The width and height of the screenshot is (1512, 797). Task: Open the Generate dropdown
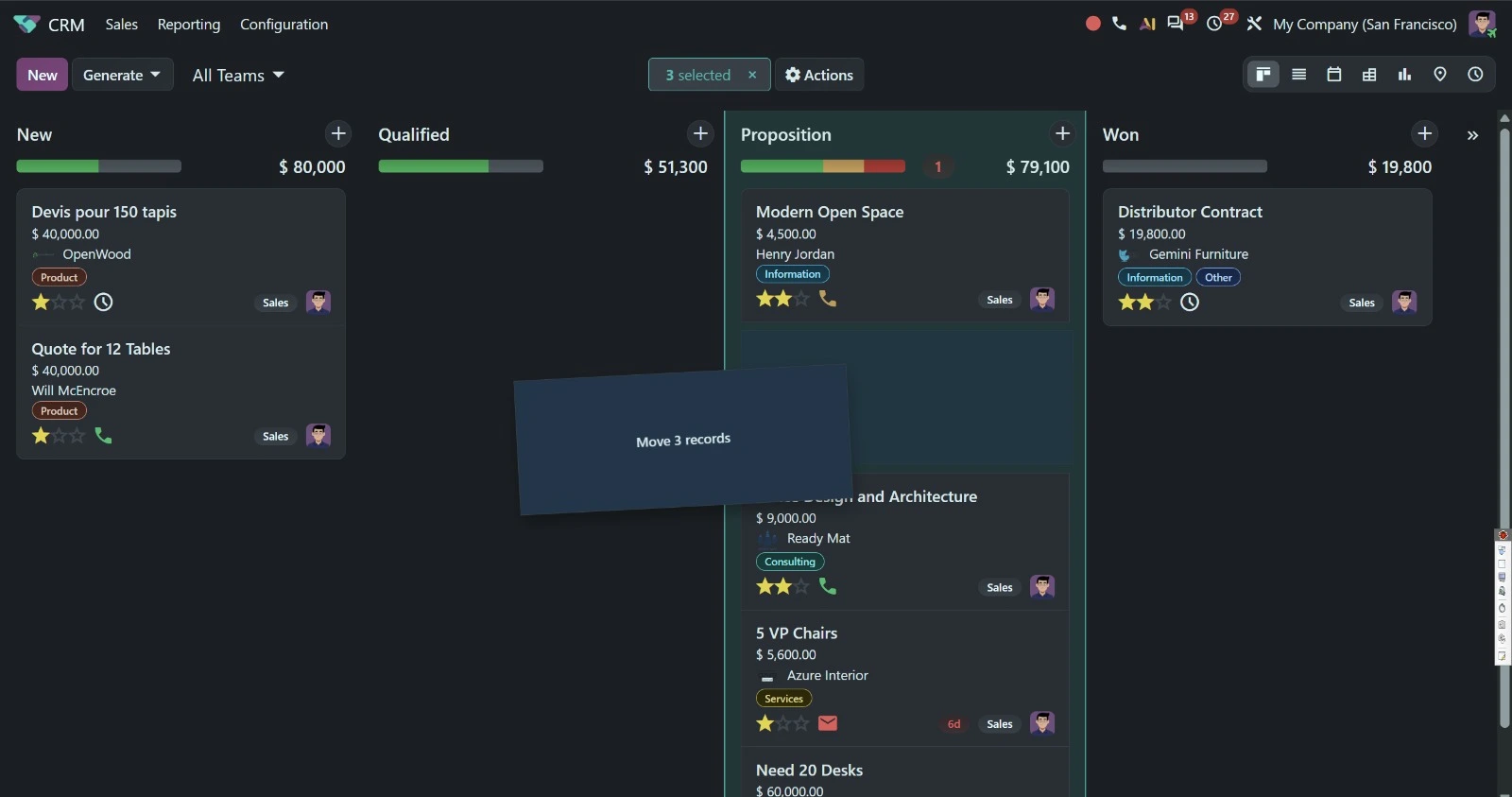[122, 75]
